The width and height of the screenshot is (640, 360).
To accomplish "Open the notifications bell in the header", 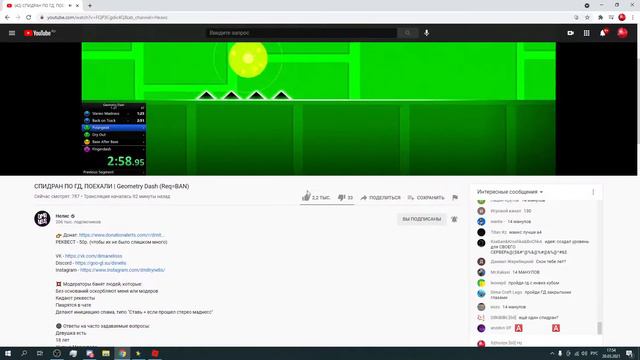I will point(603,33).
